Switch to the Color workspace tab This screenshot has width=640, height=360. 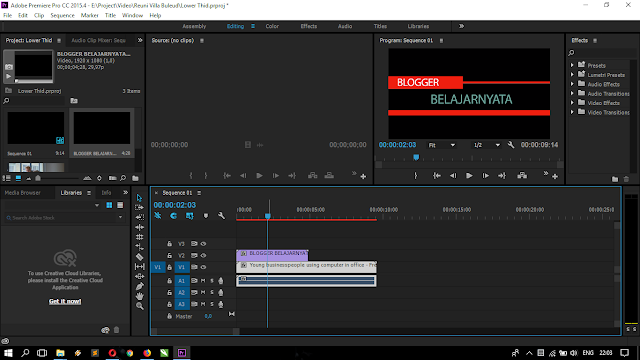pos(272,26)
